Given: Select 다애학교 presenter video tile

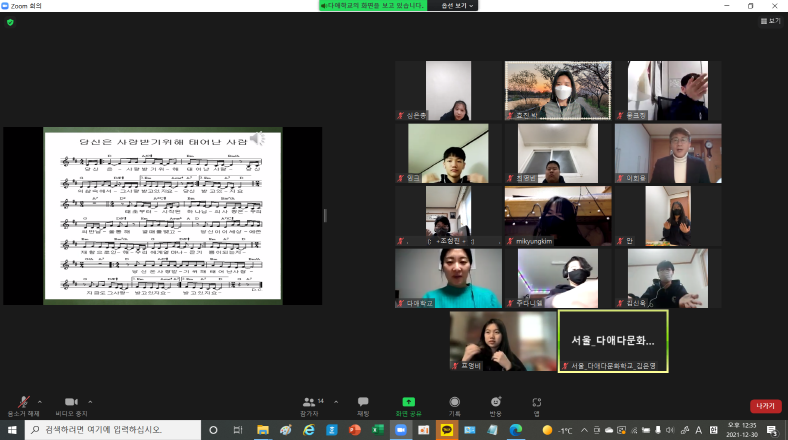Looking at the screenshot, I should (448, 278).
